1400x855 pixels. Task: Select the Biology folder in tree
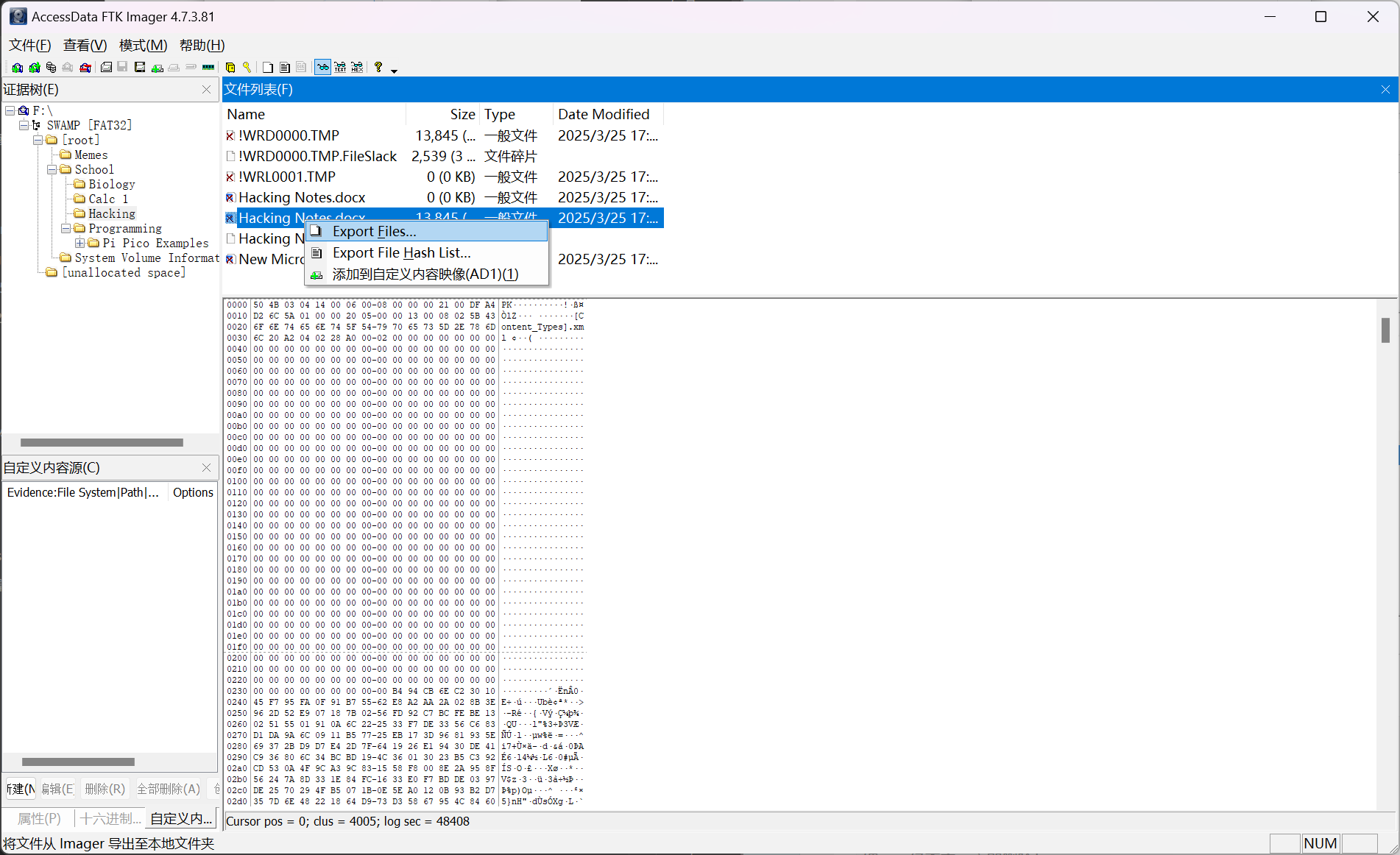[112, 184]
